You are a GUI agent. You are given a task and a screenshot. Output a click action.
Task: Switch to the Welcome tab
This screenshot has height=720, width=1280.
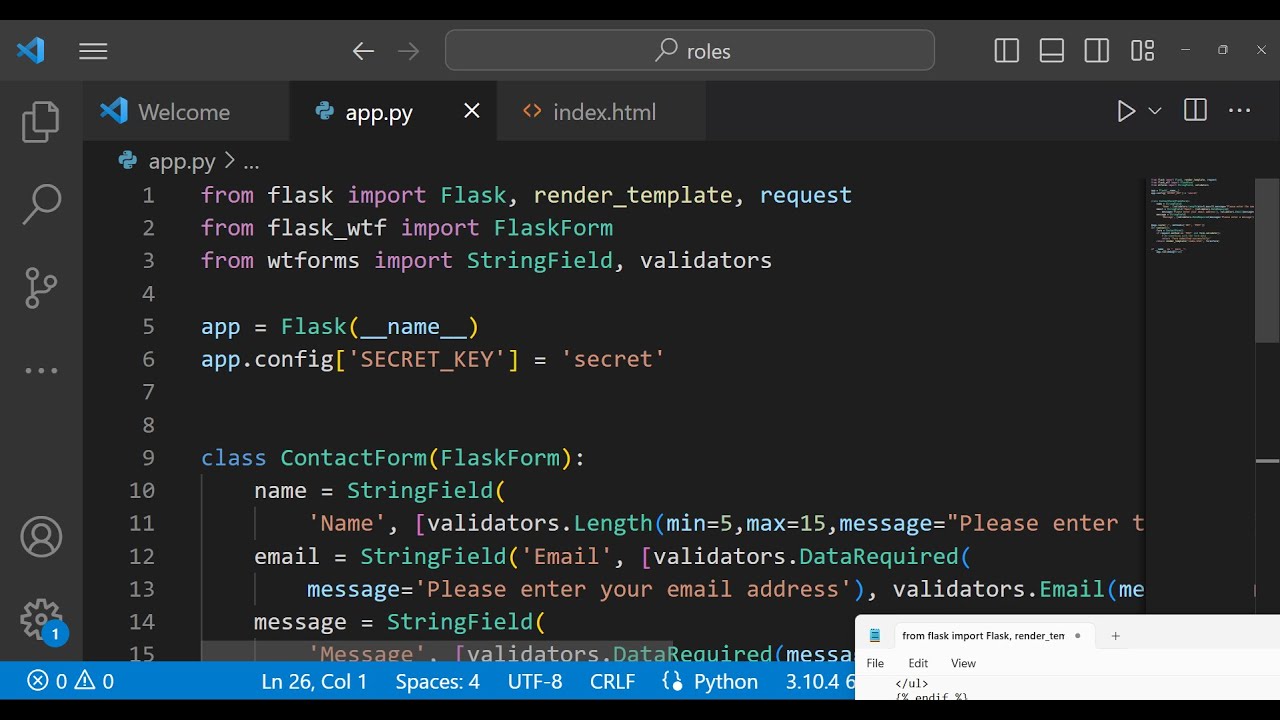pyautogui.click(x=183, y=112)
